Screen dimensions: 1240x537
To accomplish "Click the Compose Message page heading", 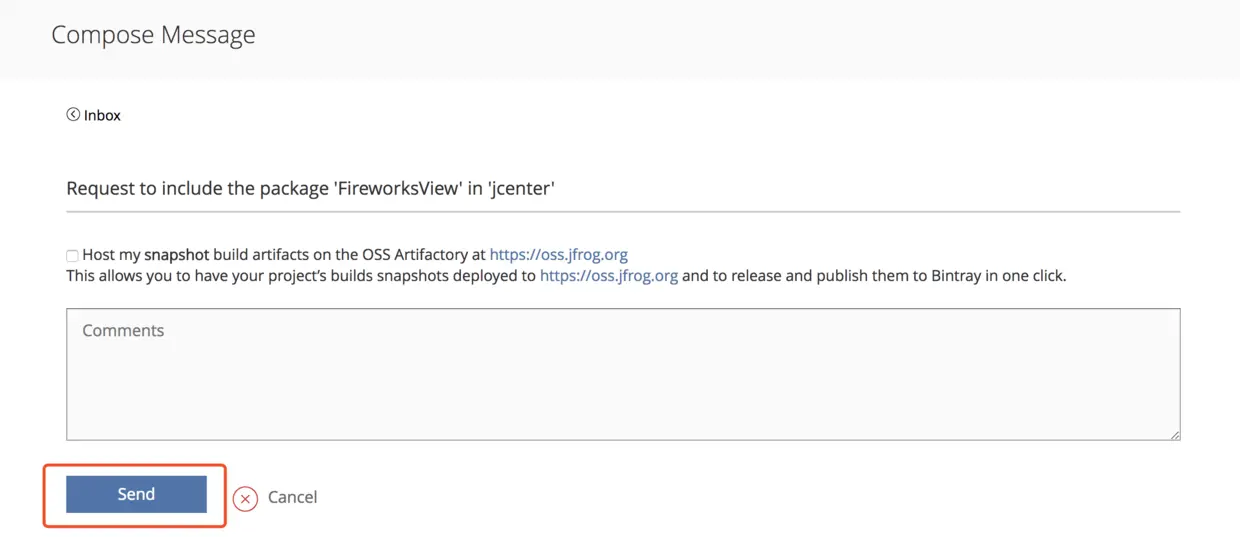I will pyautogui.click(x=153, y=34).
